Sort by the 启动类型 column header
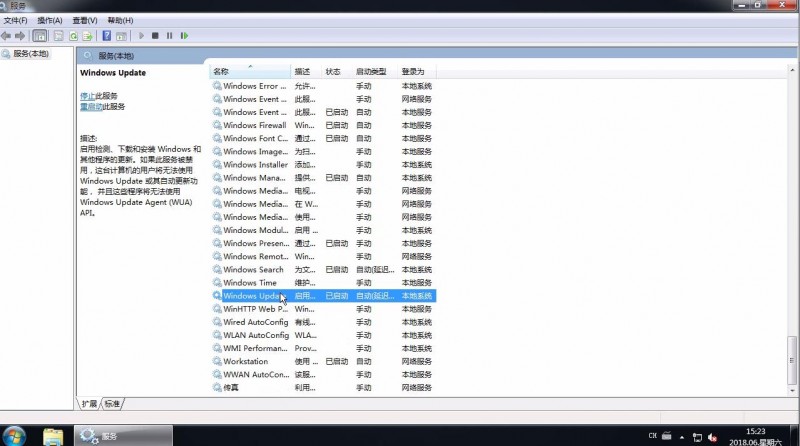 (x=374, y=71)
